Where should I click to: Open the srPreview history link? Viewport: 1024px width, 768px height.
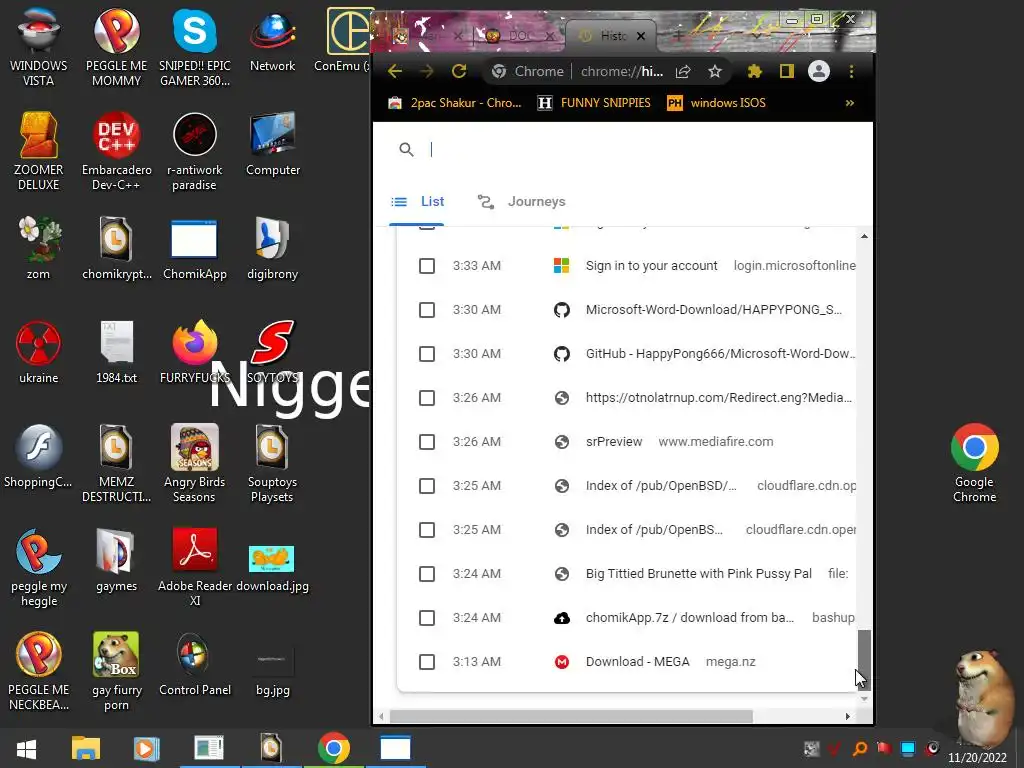coord(614,442)
